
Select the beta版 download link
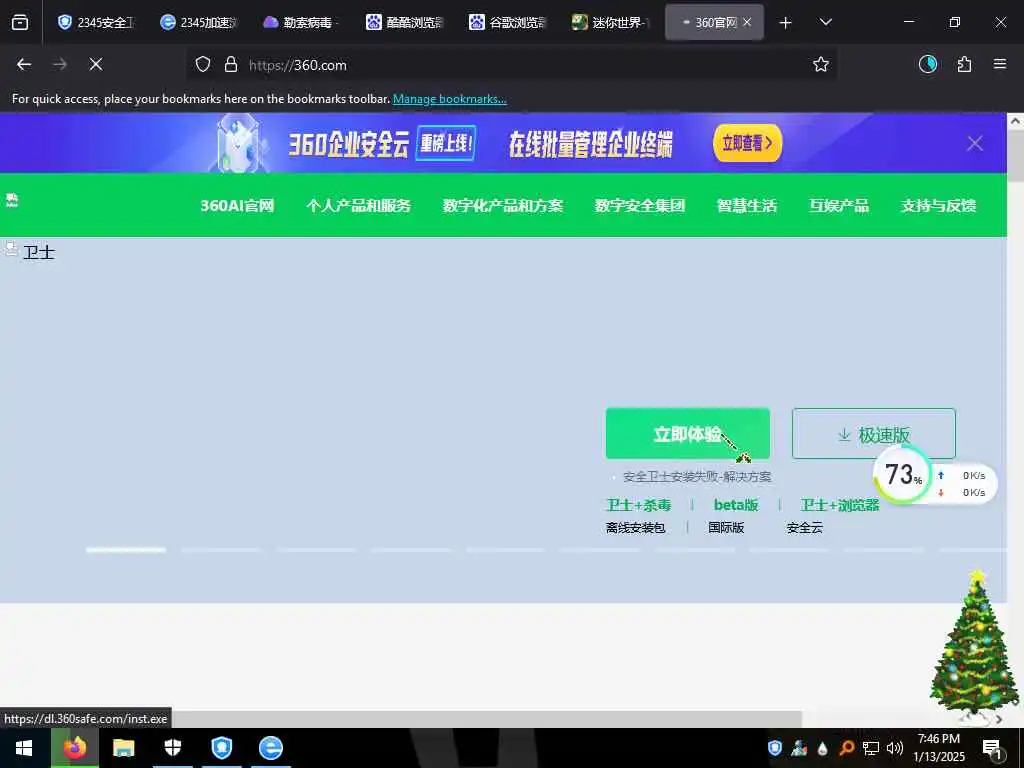(735, 505)
